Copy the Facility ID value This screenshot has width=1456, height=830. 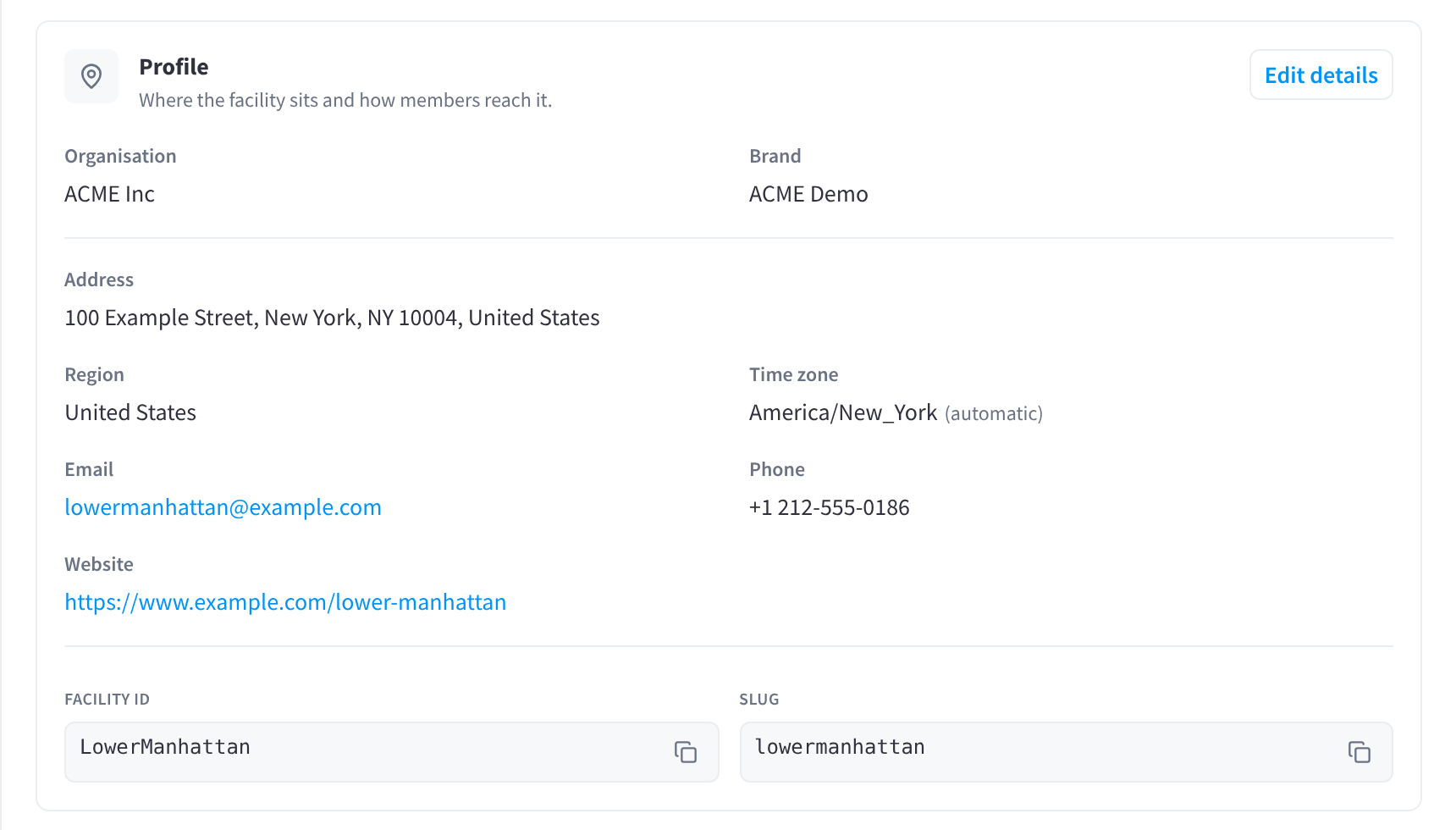point(686,752)
